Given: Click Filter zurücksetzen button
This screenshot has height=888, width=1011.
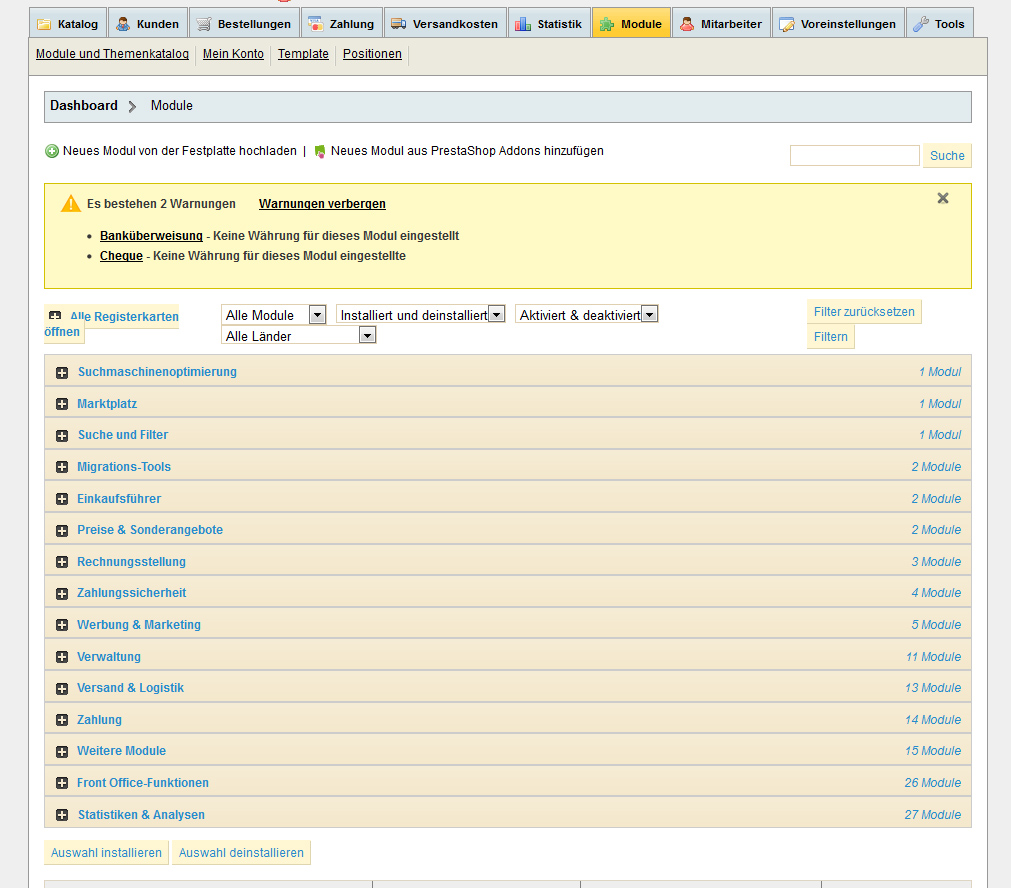Looking at the screenshot, I should (x=864, y=311).
